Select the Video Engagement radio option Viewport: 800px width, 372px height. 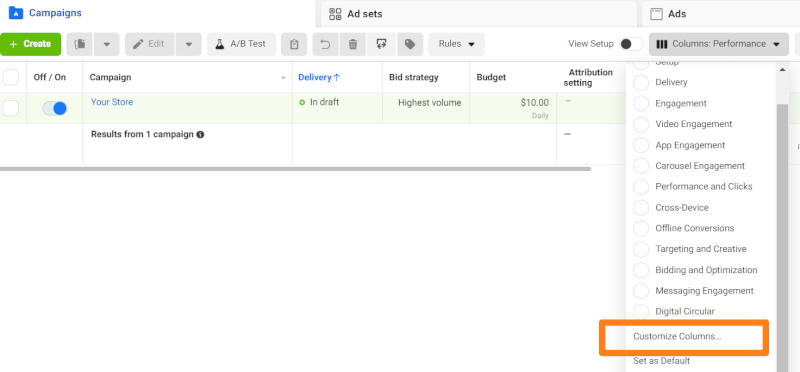[x=641, y=124]
